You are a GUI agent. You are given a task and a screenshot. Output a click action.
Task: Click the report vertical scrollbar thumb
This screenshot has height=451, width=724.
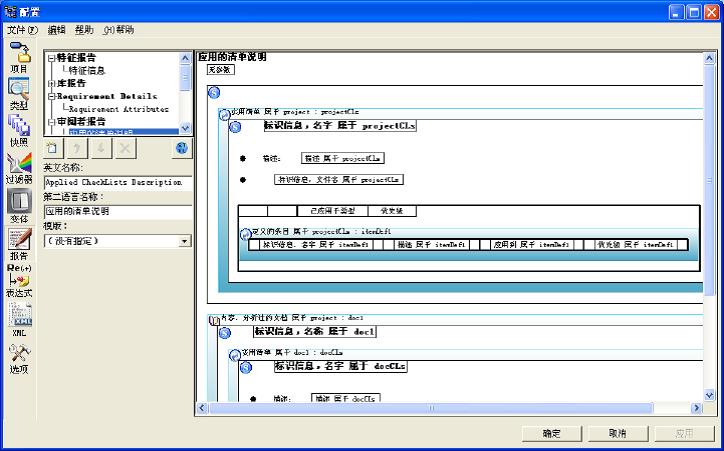pyautogui.click(x=709, y=180)
